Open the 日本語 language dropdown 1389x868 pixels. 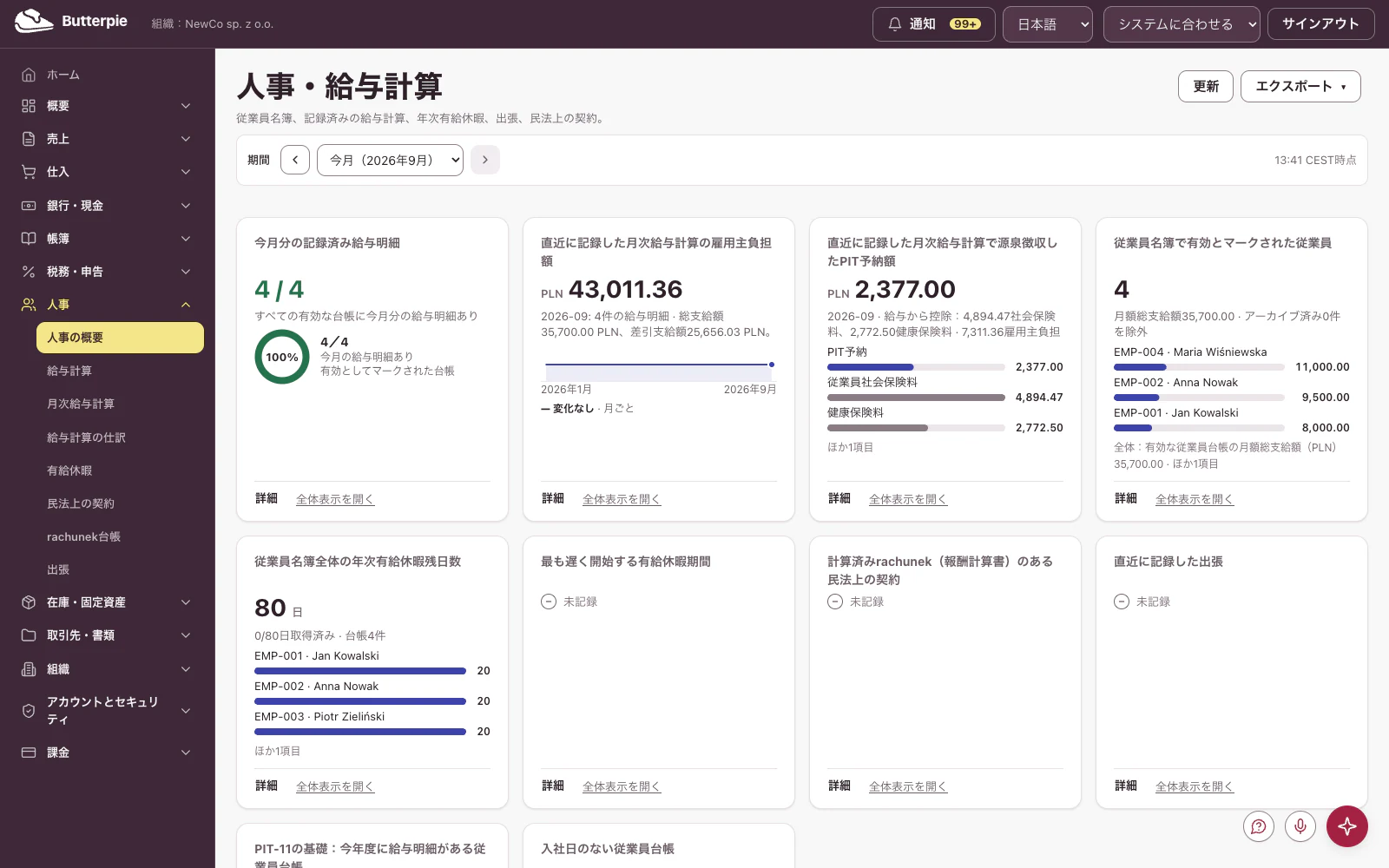pos(1048,24)
